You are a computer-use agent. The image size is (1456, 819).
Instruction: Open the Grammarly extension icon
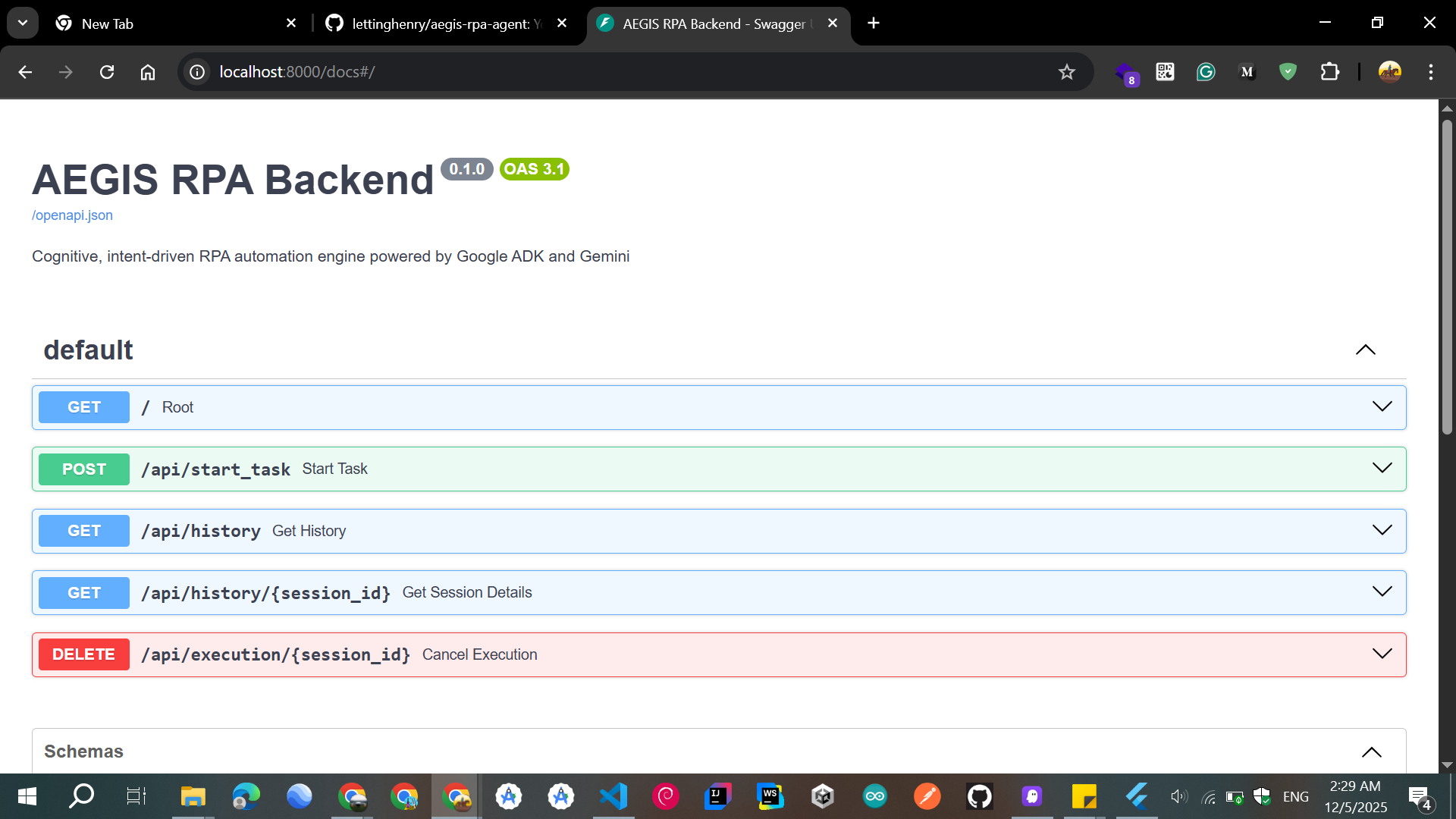click(1206, 72)
